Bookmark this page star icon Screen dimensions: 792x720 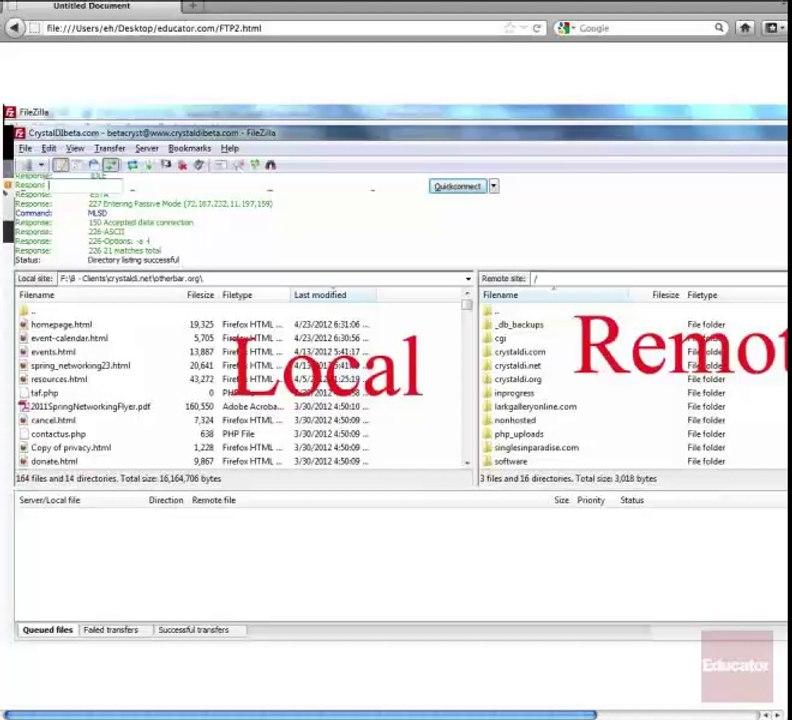[509, 28]
